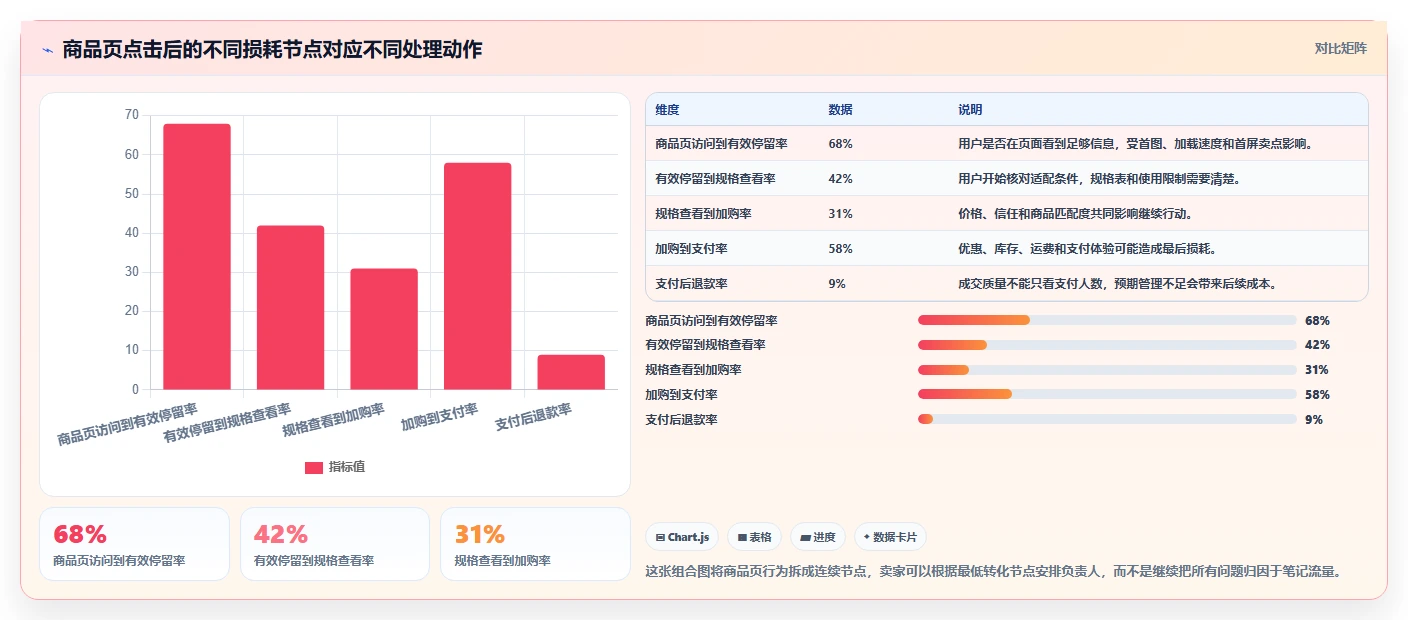
Task: Click the 68% progress bar
Action: [x=1107, y=320]
